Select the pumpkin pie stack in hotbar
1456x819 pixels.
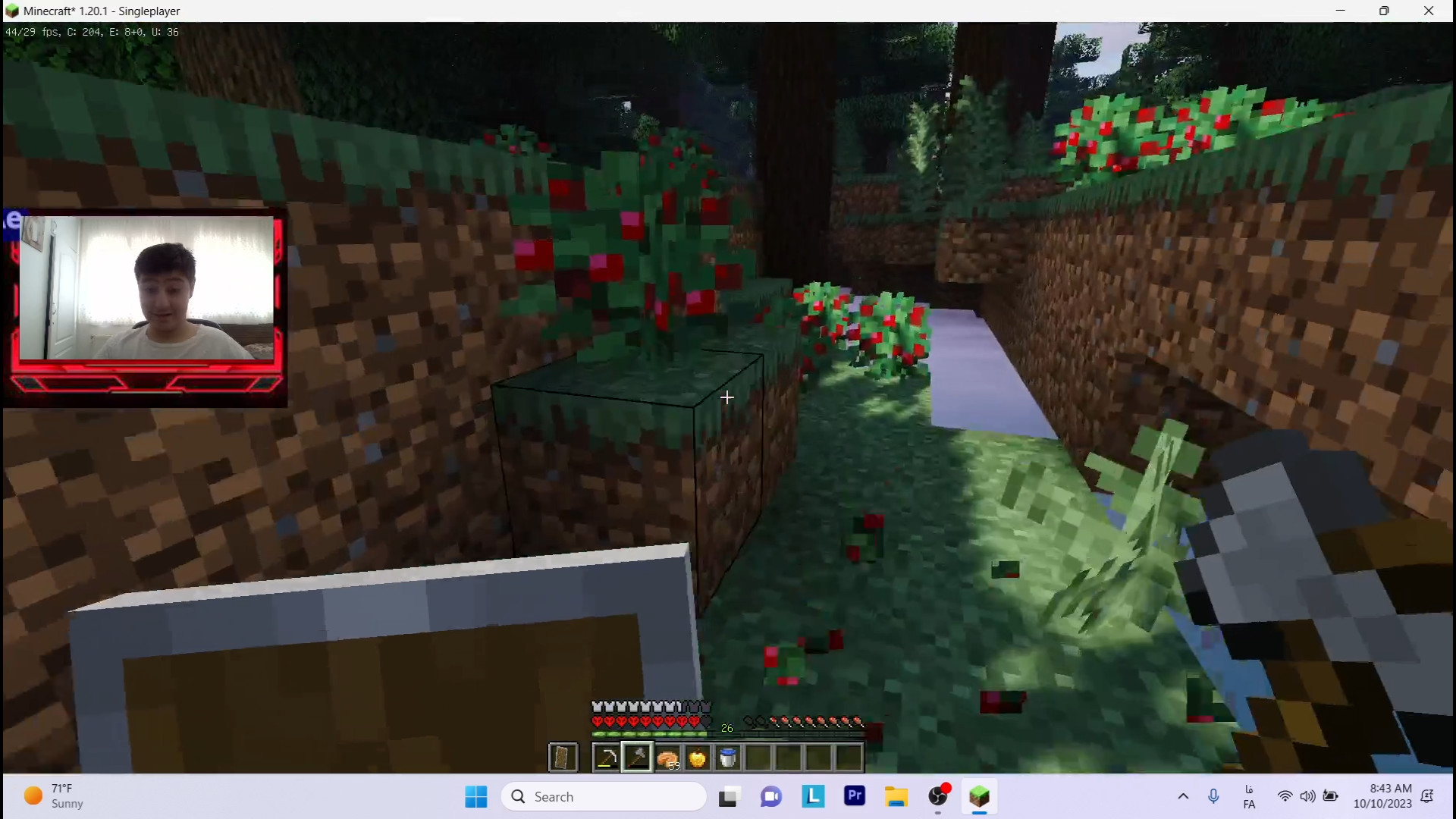pos(667,758)
